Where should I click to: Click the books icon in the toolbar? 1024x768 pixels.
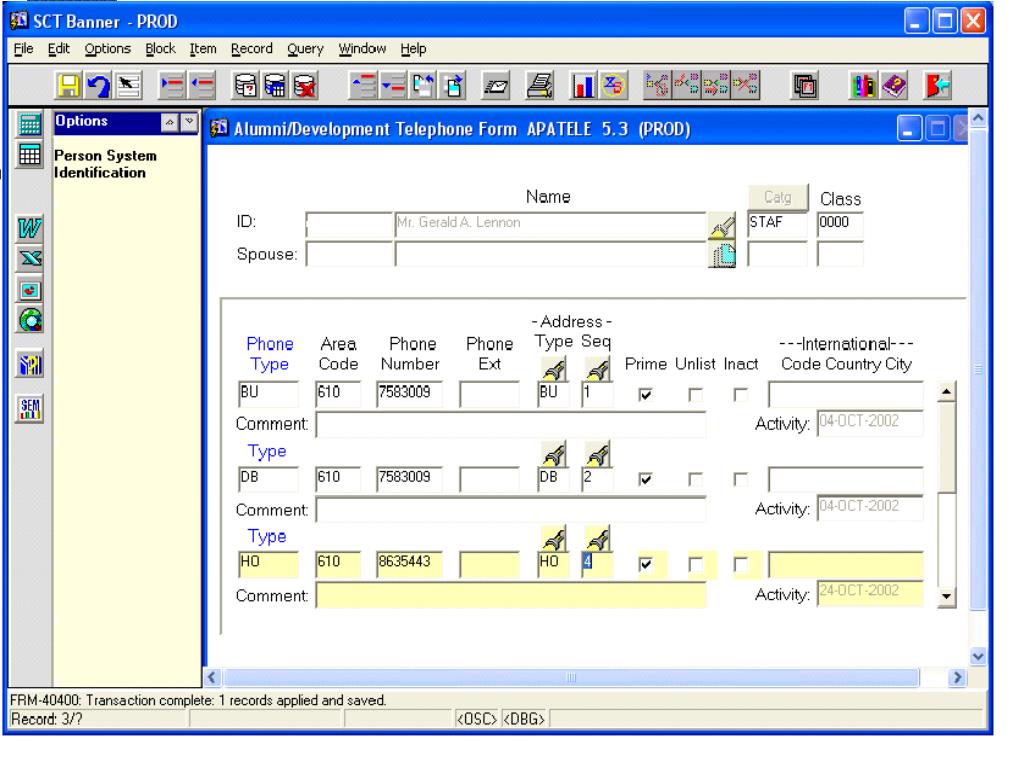pyautogui.click(x=863, y=86)
